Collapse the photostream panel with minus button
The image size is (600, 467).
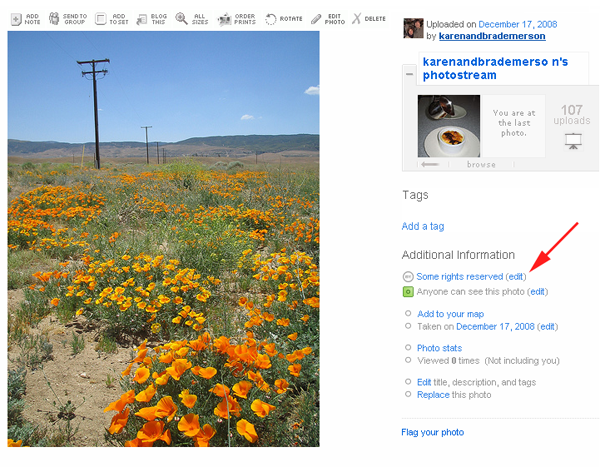click(x=409, y=74)
